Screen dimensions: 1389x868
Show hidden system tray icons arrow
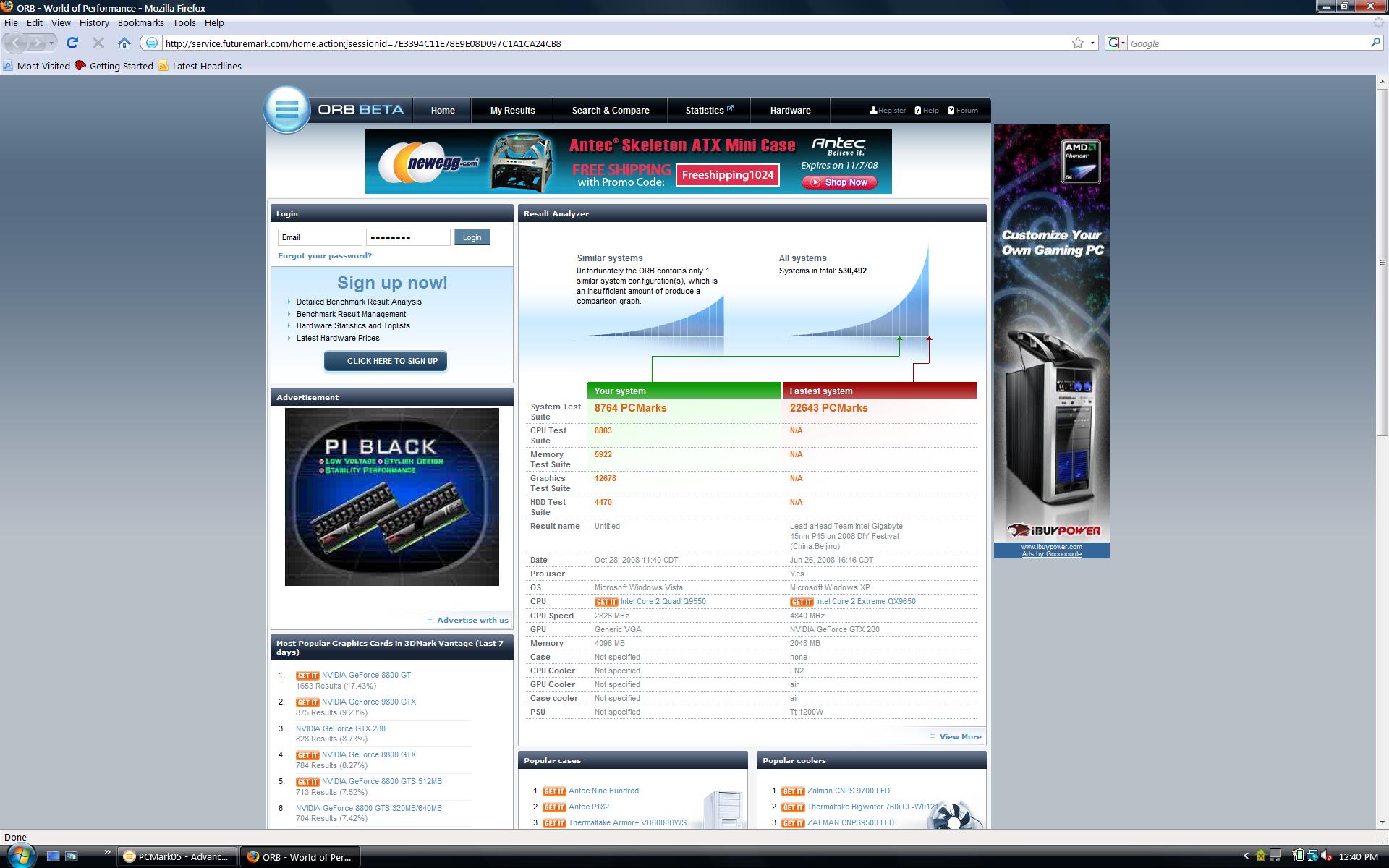point(1246,857)
